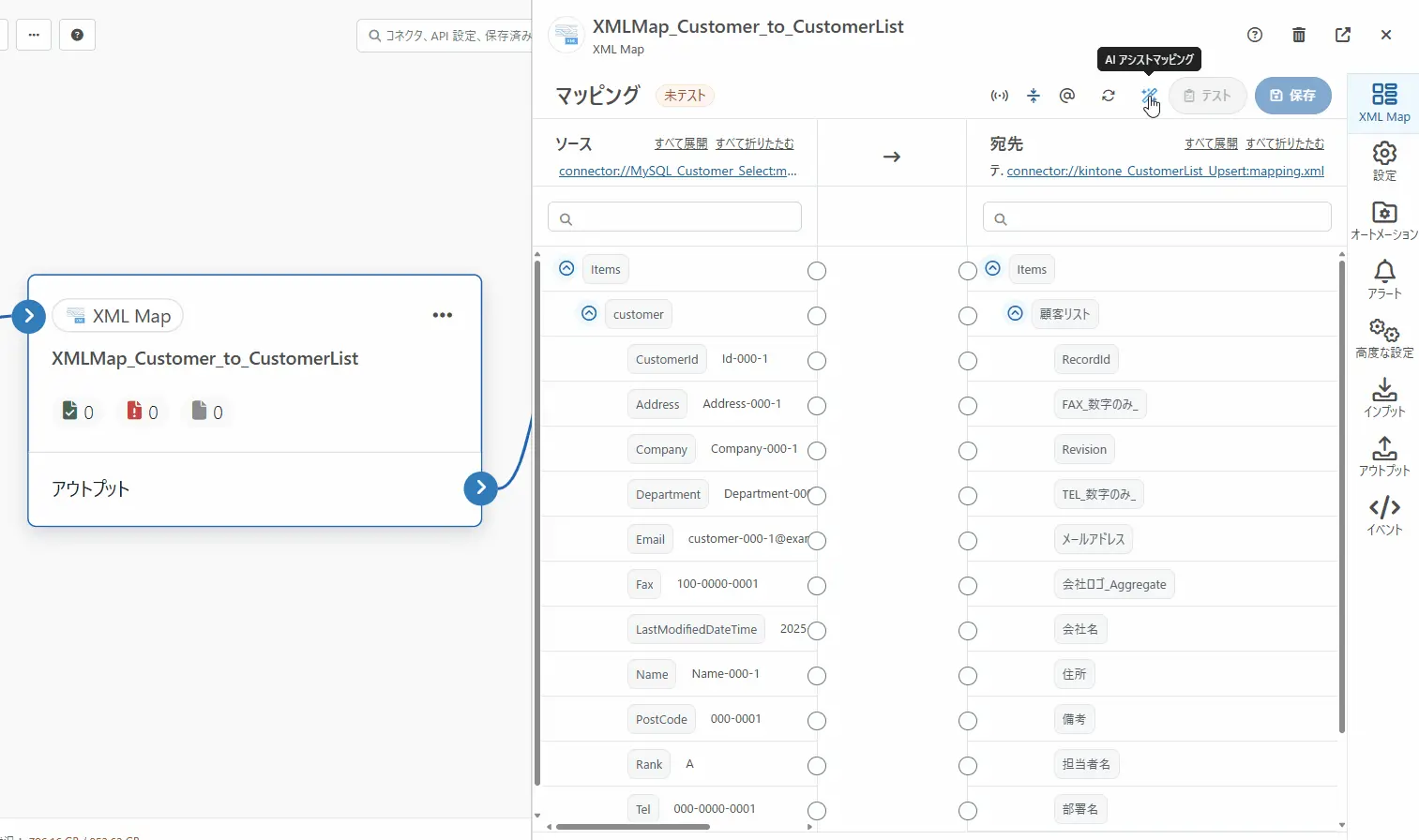The height and width of the screenshot is (840, 1419).
Task: Select the Email source field tag
Action: 650,539
